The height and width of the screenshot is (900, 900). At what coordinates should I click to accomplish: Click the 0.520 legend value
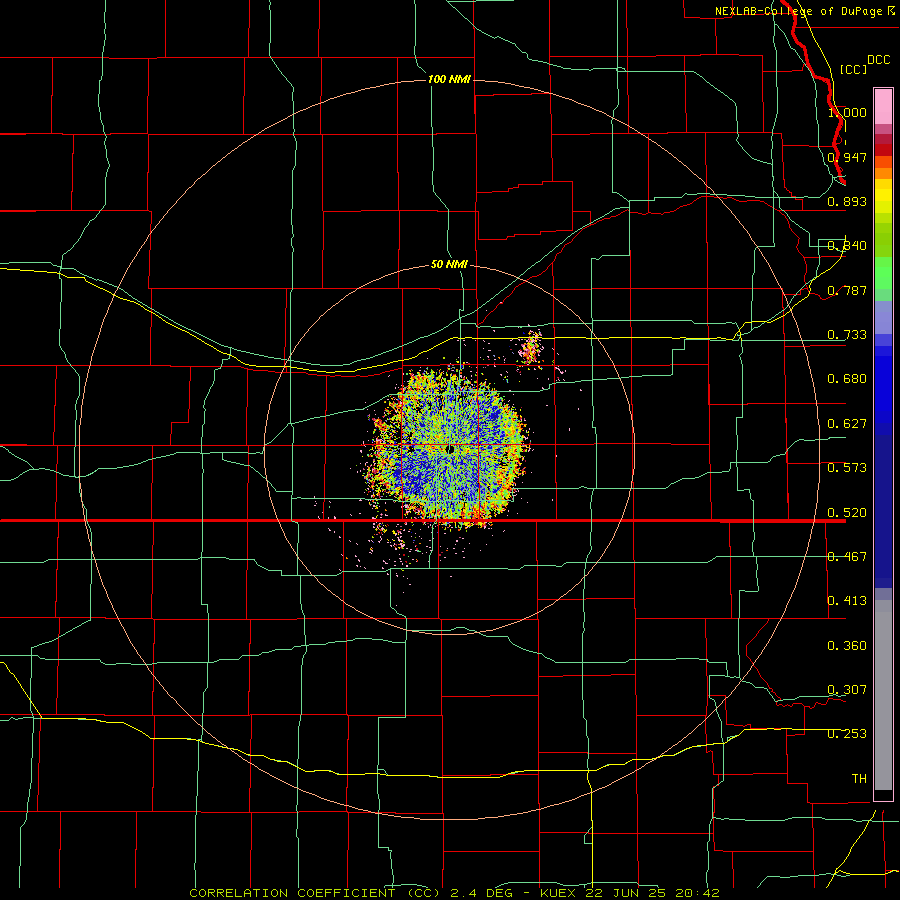point(847,512)
